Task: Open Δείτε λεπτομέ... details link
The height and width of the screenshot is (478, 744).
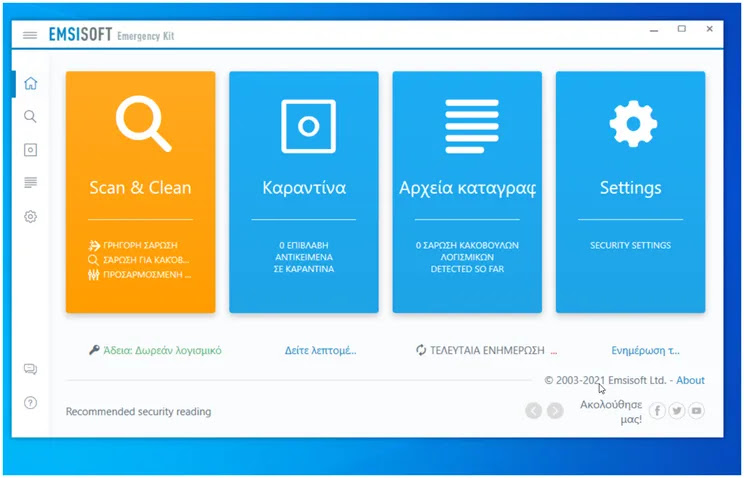Action: pyautogui.click(x=320, y=351)
